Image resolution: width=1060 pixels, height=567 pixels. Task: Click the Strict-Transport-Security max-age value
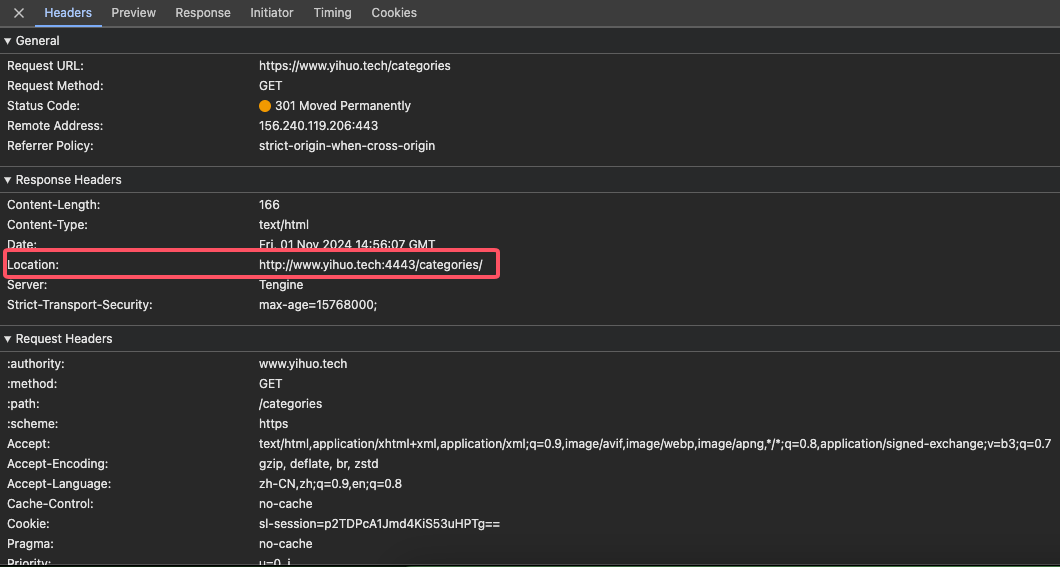[x=318, y=305]
